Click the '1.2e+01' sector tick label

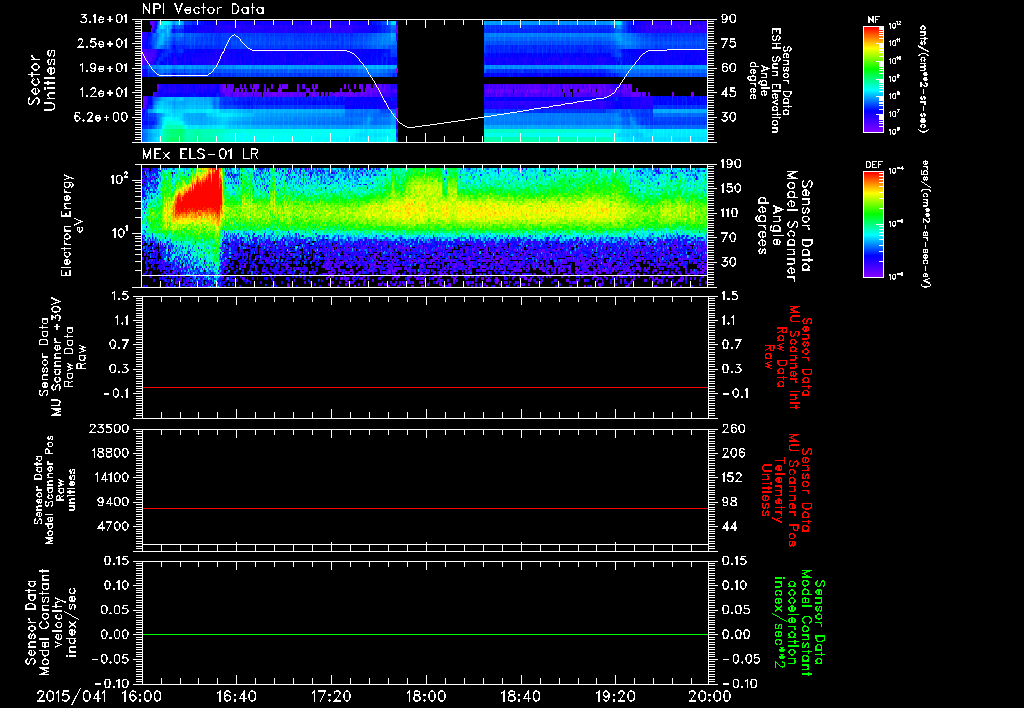[104, 93]
